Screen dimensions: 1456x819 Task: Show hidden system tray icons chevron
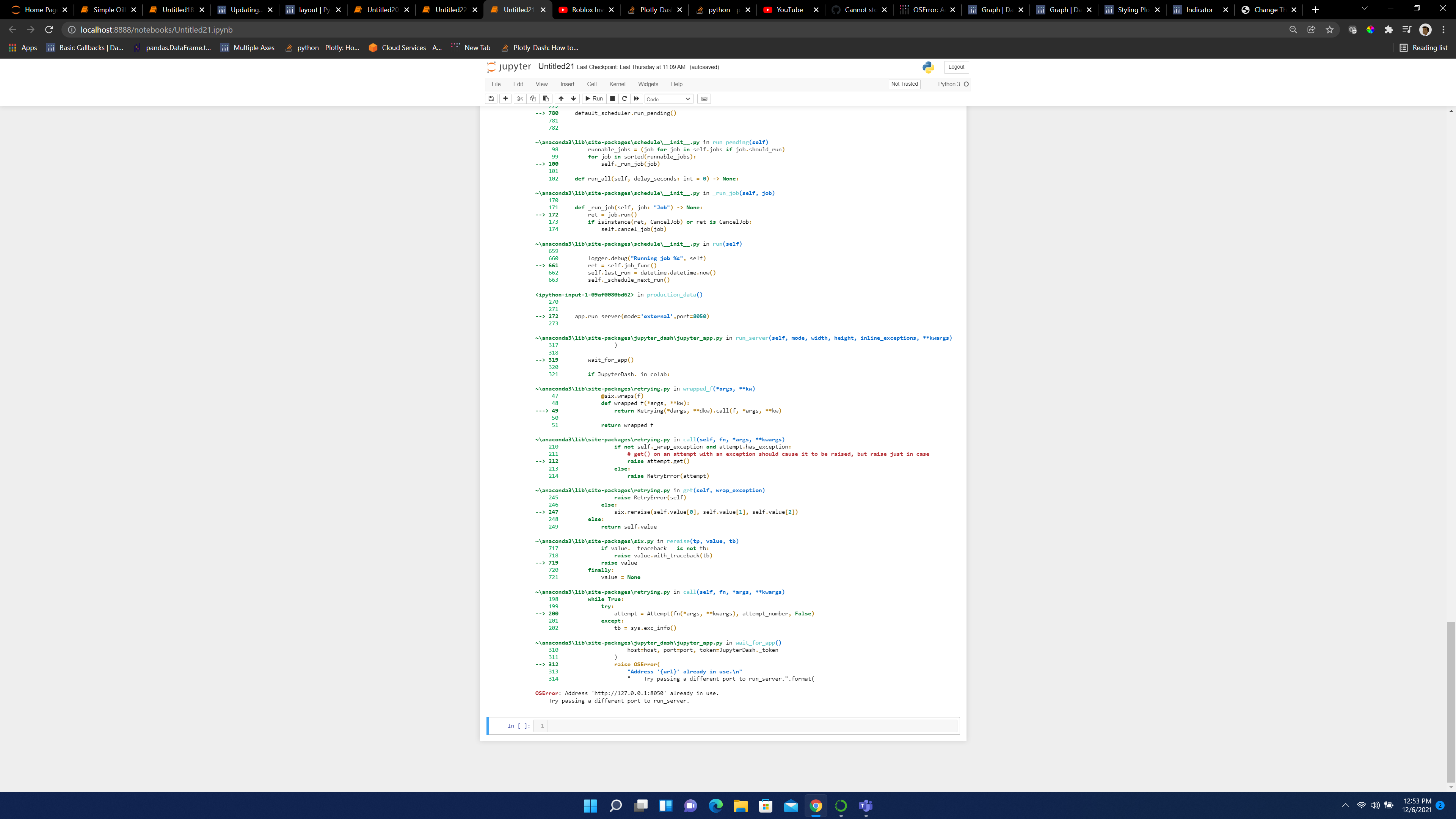pyautogui.click(x=1345, y=805)
